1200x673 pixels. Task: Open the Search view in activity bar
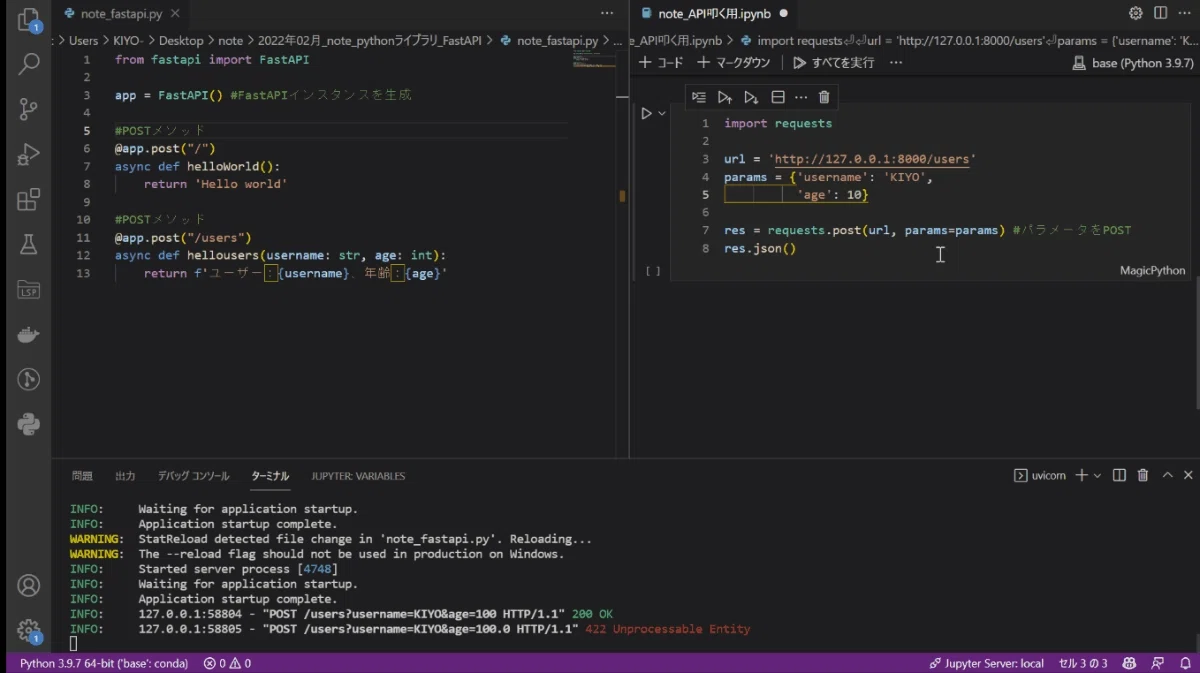[x=28, y=65]
